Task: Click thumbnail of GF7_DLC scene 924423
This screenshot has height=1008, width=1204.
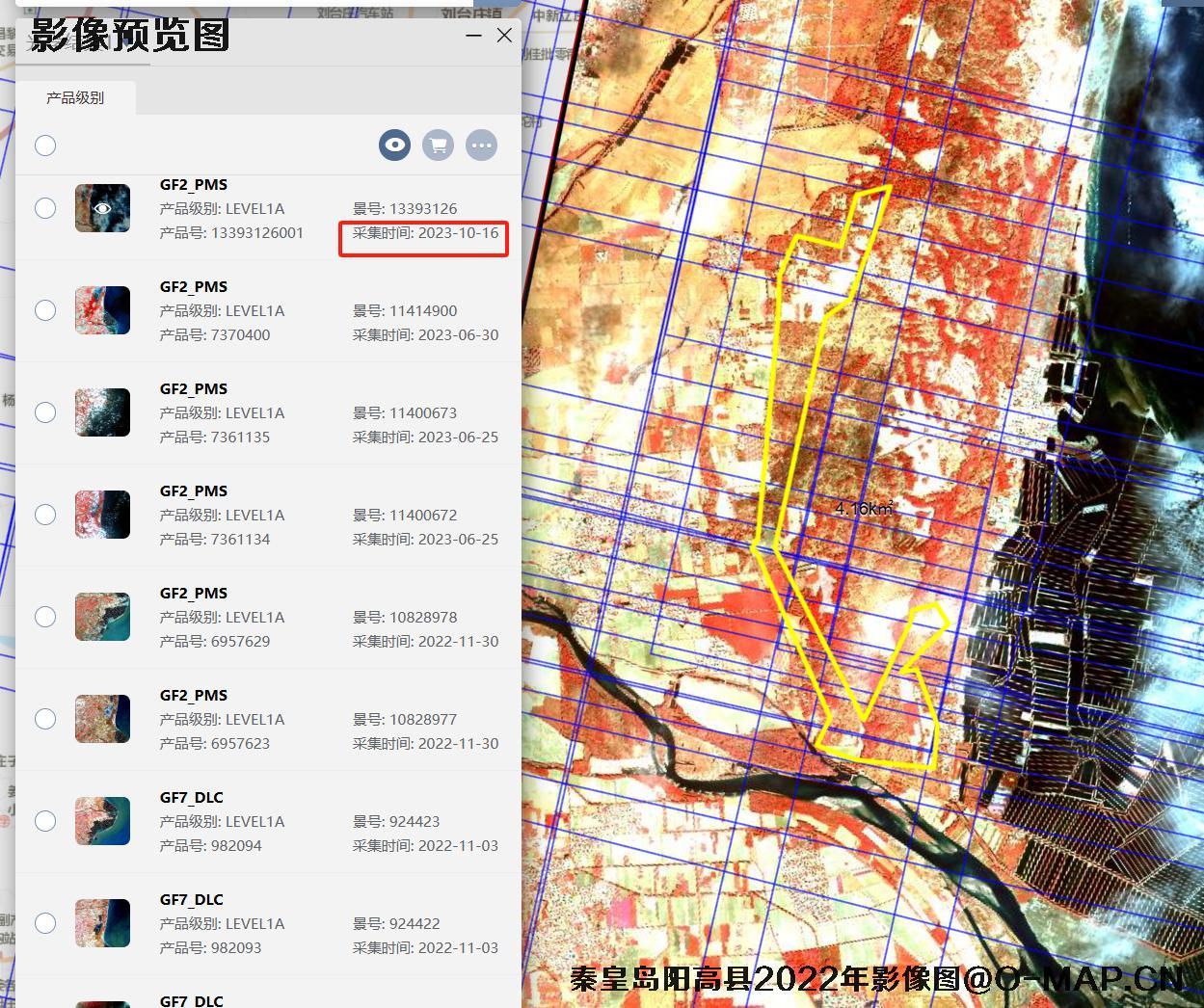Action: tap(102, 821)
